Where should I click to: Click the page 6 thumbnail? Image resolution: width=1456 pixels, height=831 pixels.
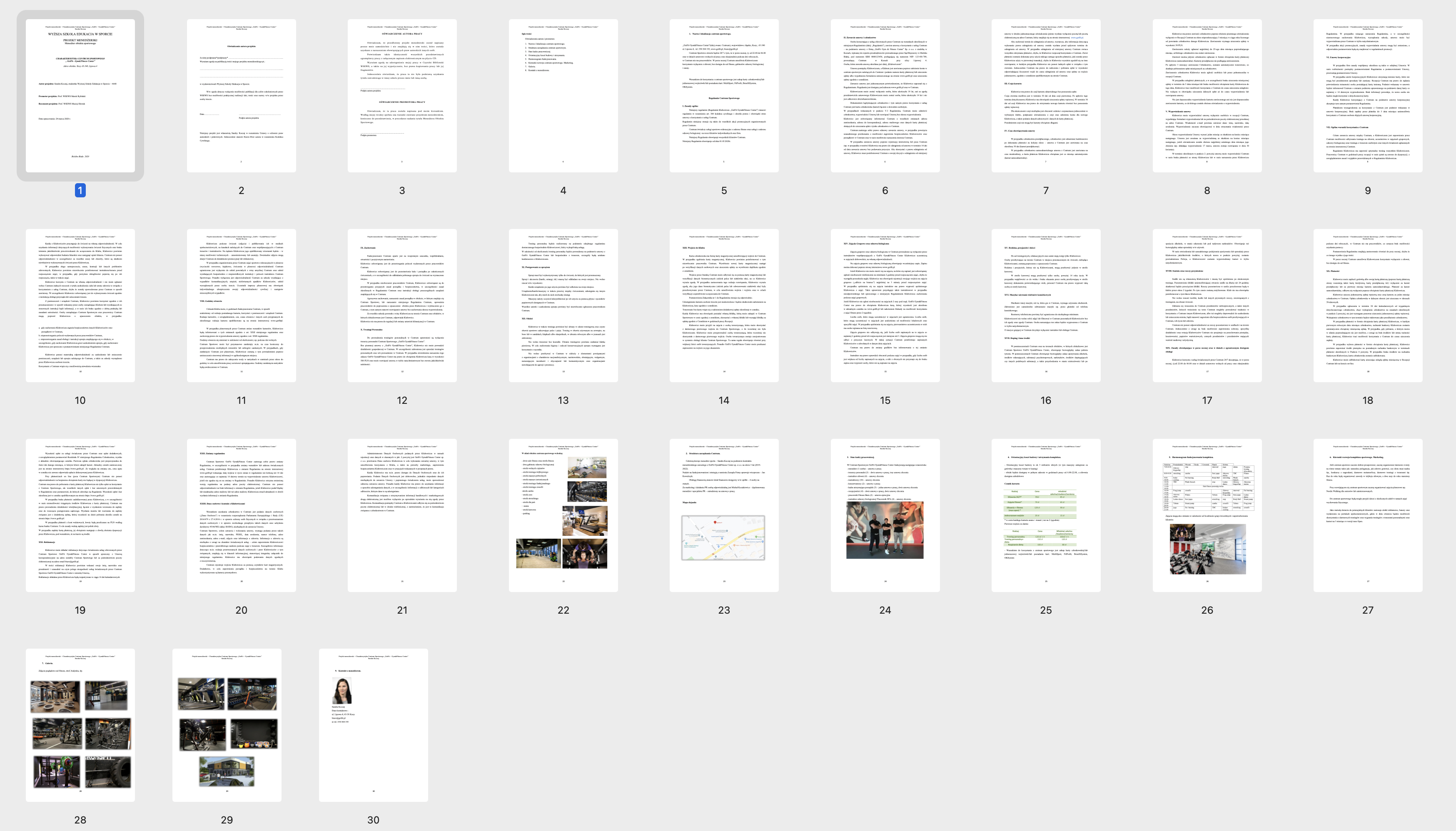point(885,95)
